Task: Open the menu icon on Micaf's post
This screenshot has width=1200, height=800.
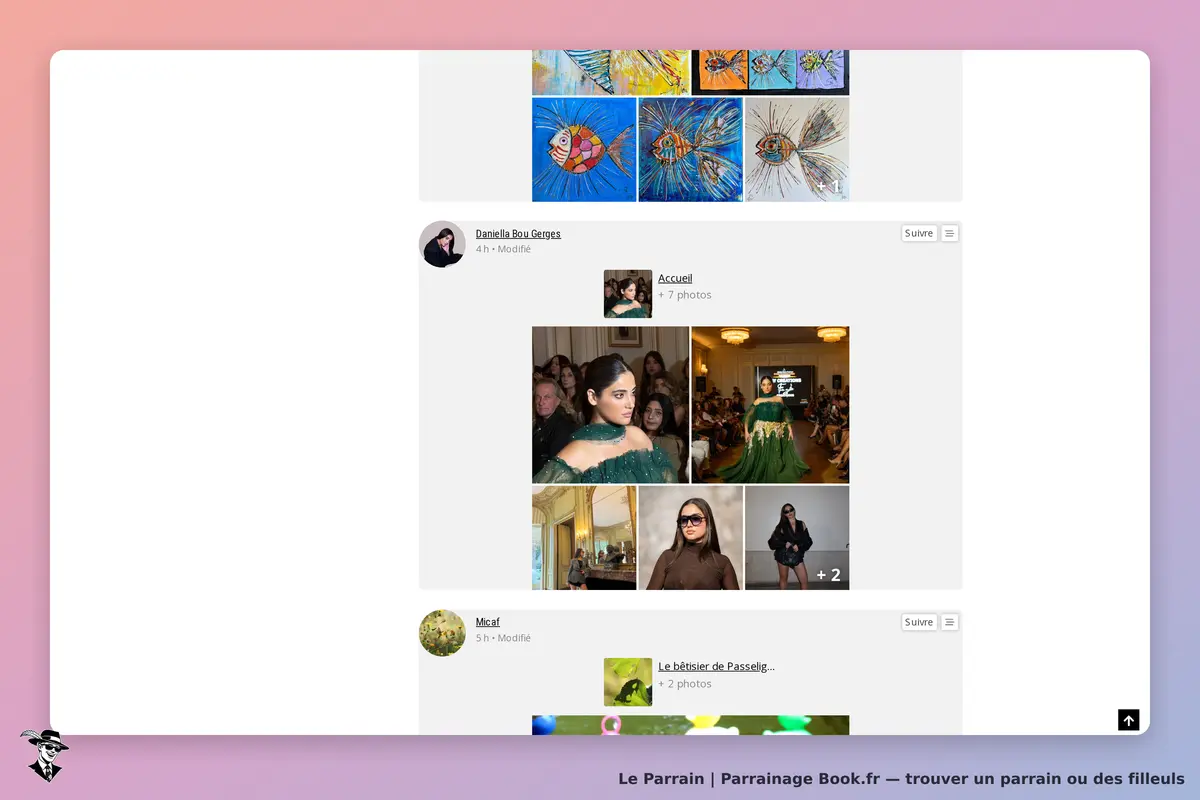Action: click(x=950, y=622)
